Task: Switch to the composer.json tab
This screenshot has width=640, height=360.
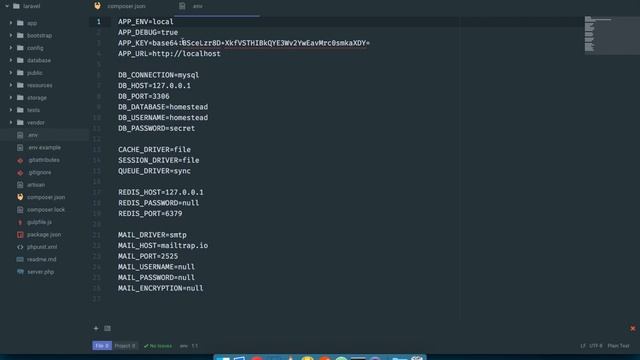Action: pyautogui.click(x=131, y=6)
